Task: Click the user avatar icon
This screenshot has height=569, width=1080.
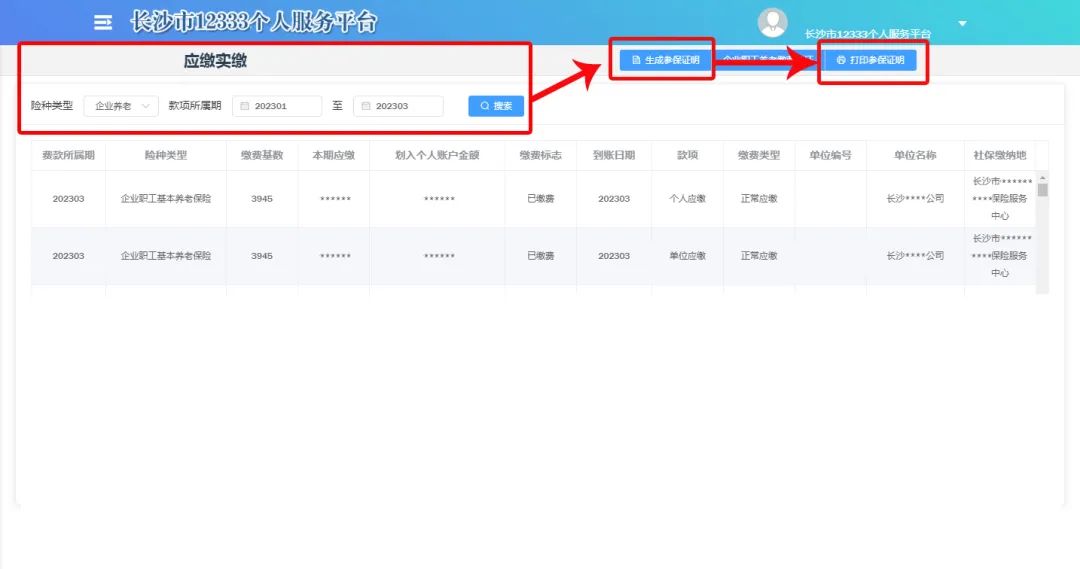Action: (772, 22)
